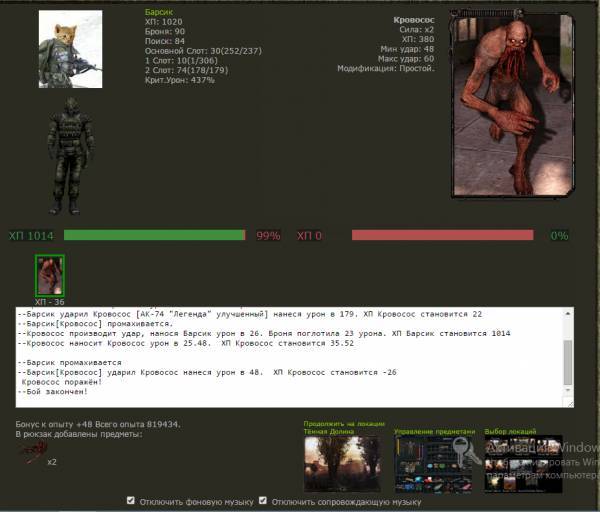Viewport: 600px width, 512px height.
Task: Click the Барсик player avatar picture
Action: 70,42
